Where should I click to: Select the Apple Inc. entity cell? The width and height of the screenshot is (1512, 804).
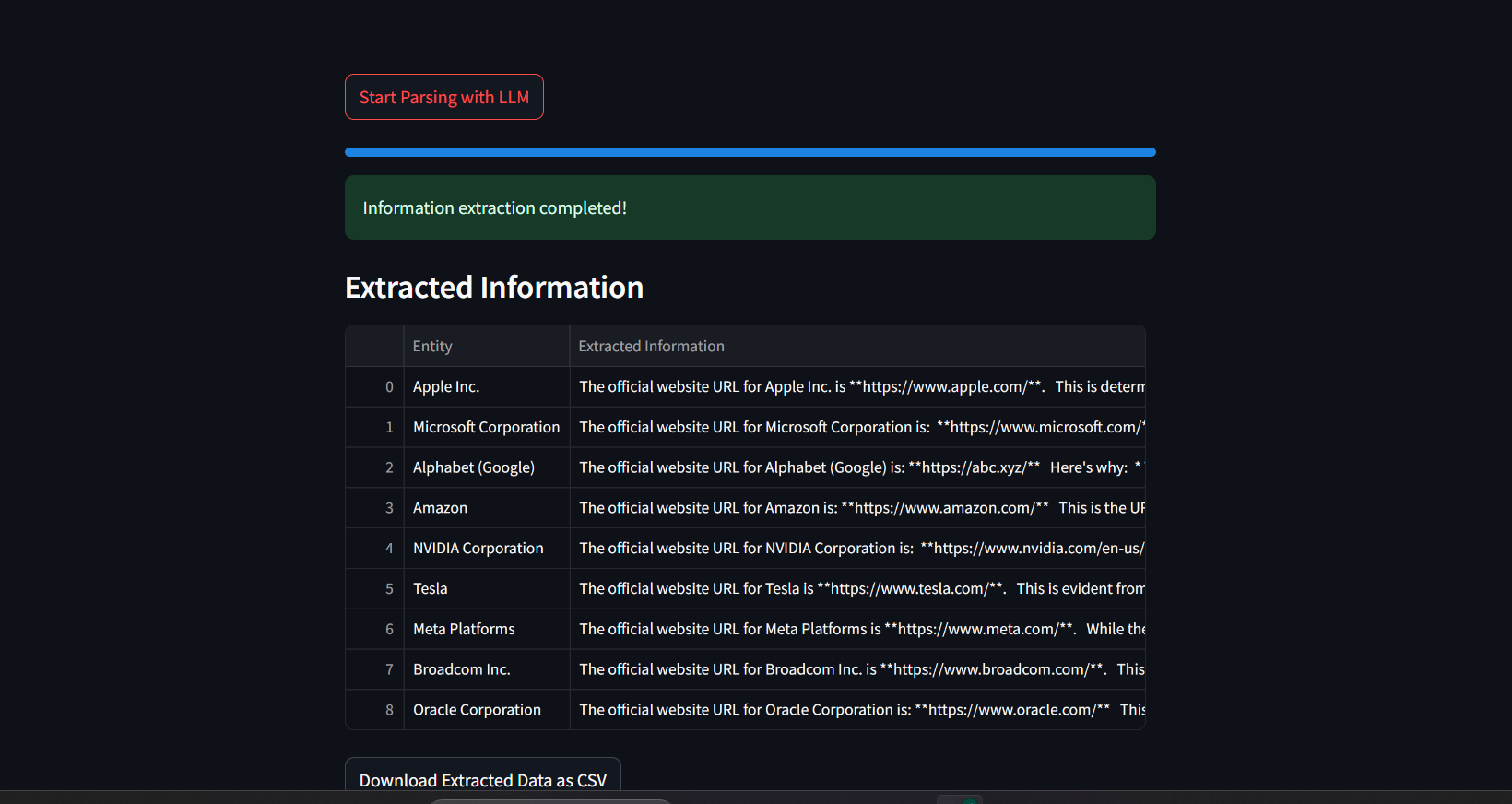tap(486, 386)
